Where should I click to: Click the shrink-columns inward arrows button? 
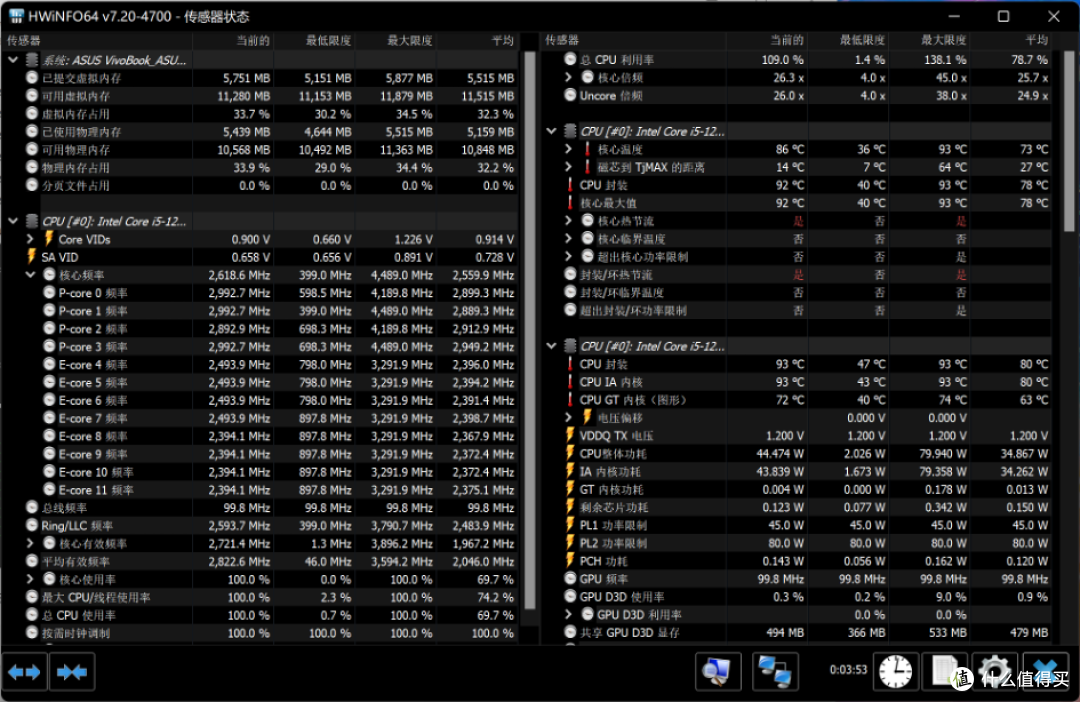[x=72, y=672]
